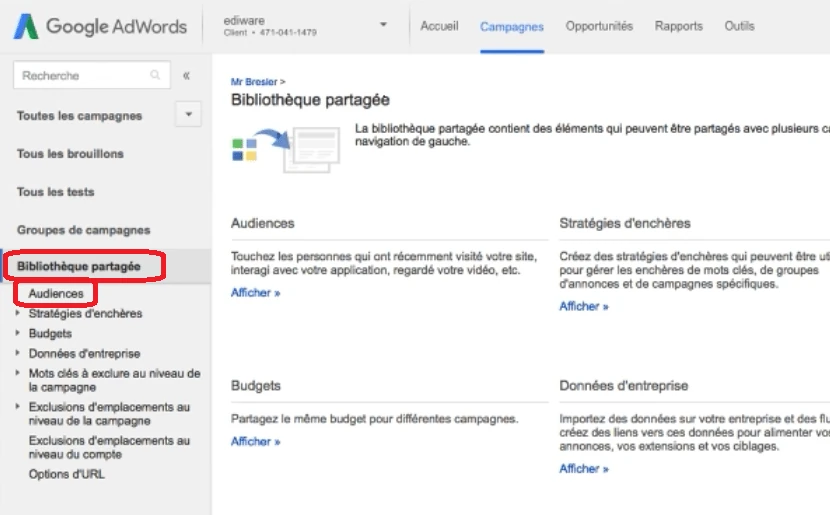The image size is (830, 515).
Task: Click the search magnifier icon
Action: [x=155, y=75]
